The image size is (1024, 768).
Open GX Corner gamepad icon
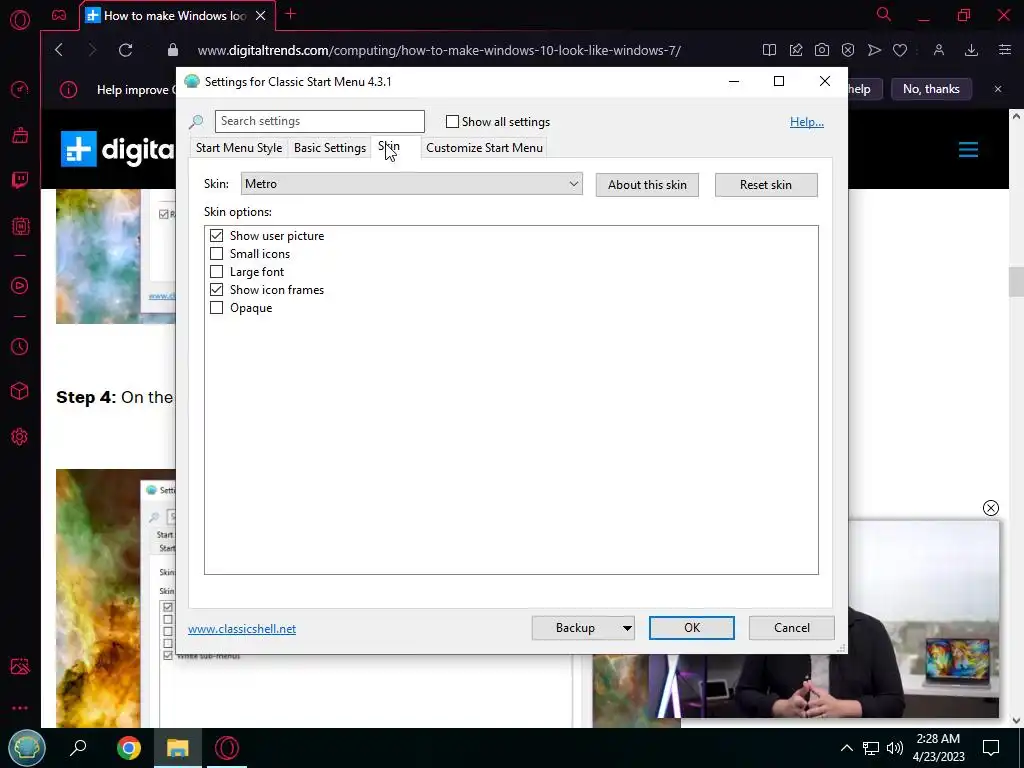[x=59, y=15]
